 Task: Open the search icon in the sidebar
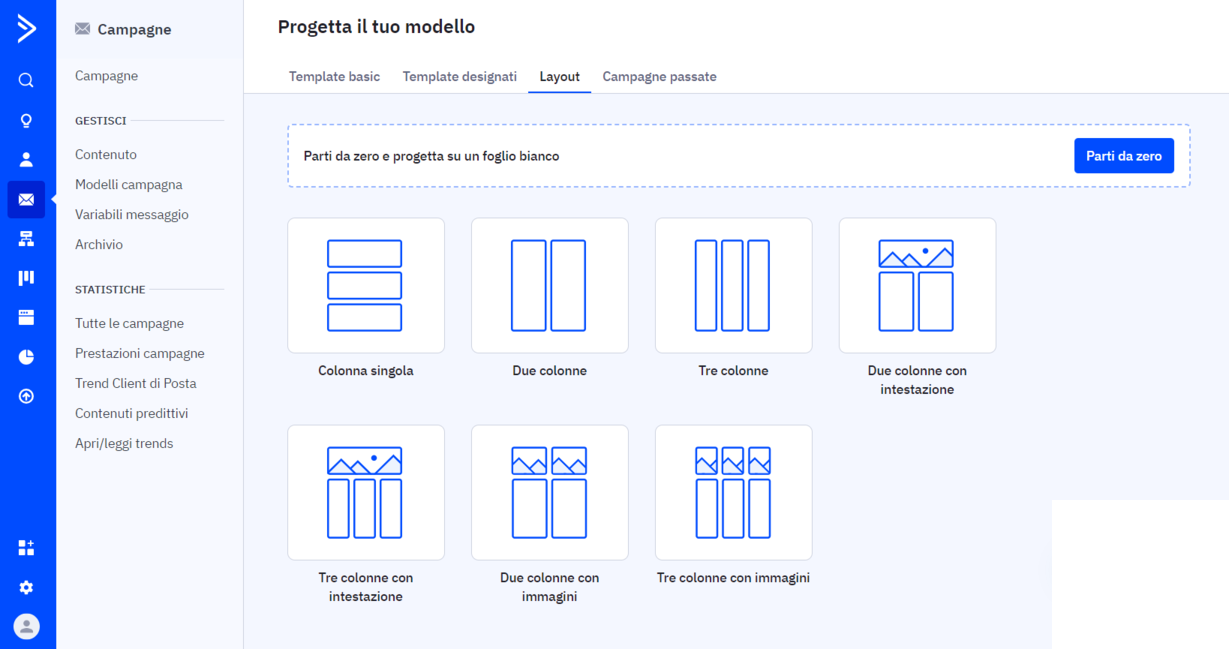[26, 80]
